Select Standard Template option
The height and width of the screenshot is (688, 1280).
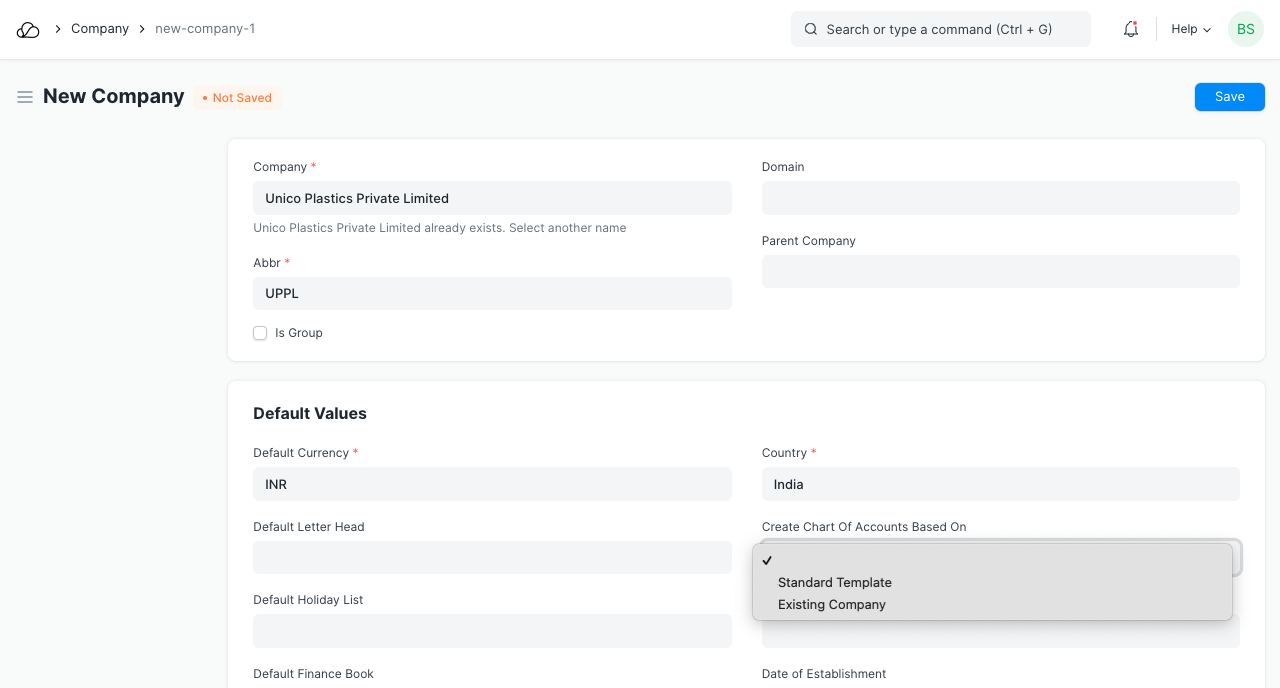(835, 582)
